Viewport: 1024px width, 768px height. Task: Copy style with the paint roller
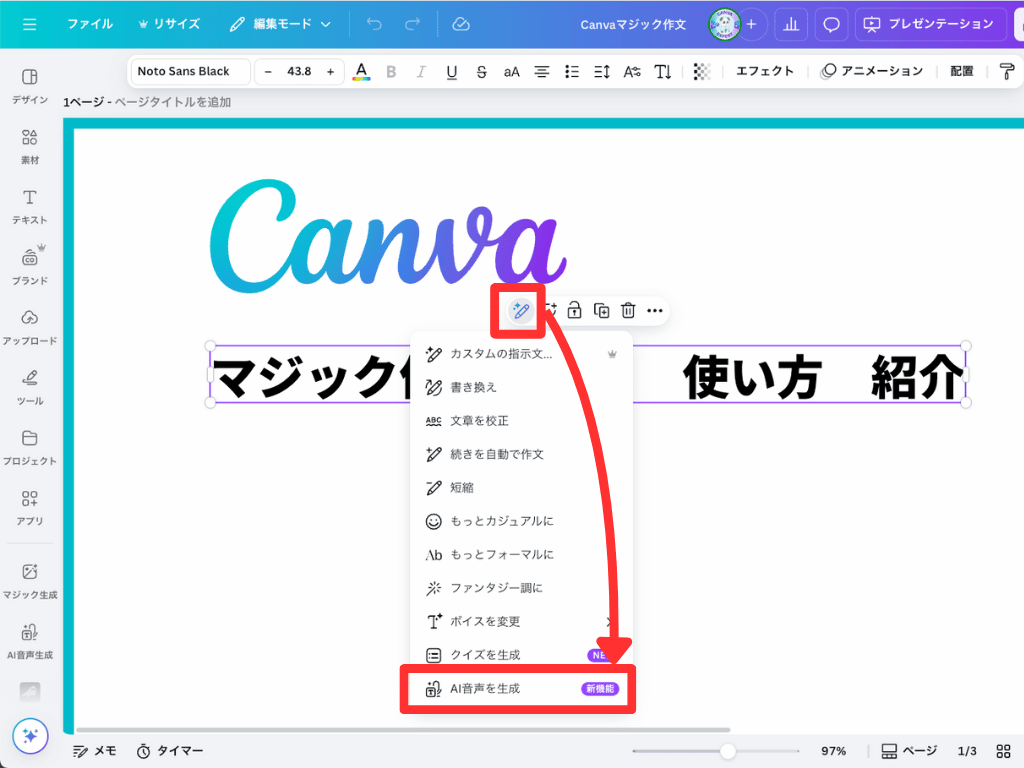tap(1007, 71)
